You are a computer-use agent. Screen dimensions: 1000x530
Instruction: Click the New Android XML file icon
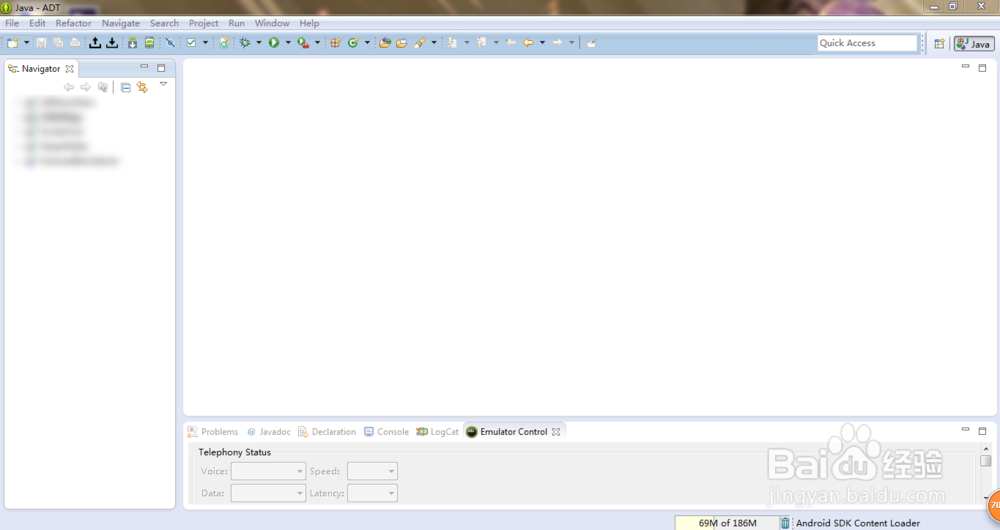224,43
